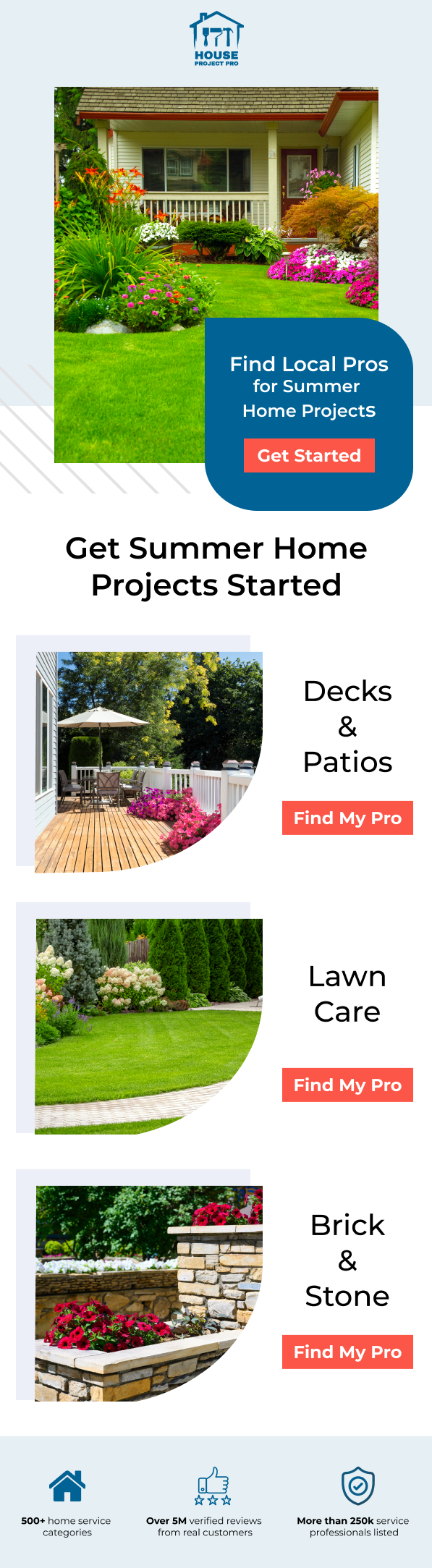Screen dimensions: 432x1568
Task: Click the Lawn Care heading
Action: pos(347,993)
